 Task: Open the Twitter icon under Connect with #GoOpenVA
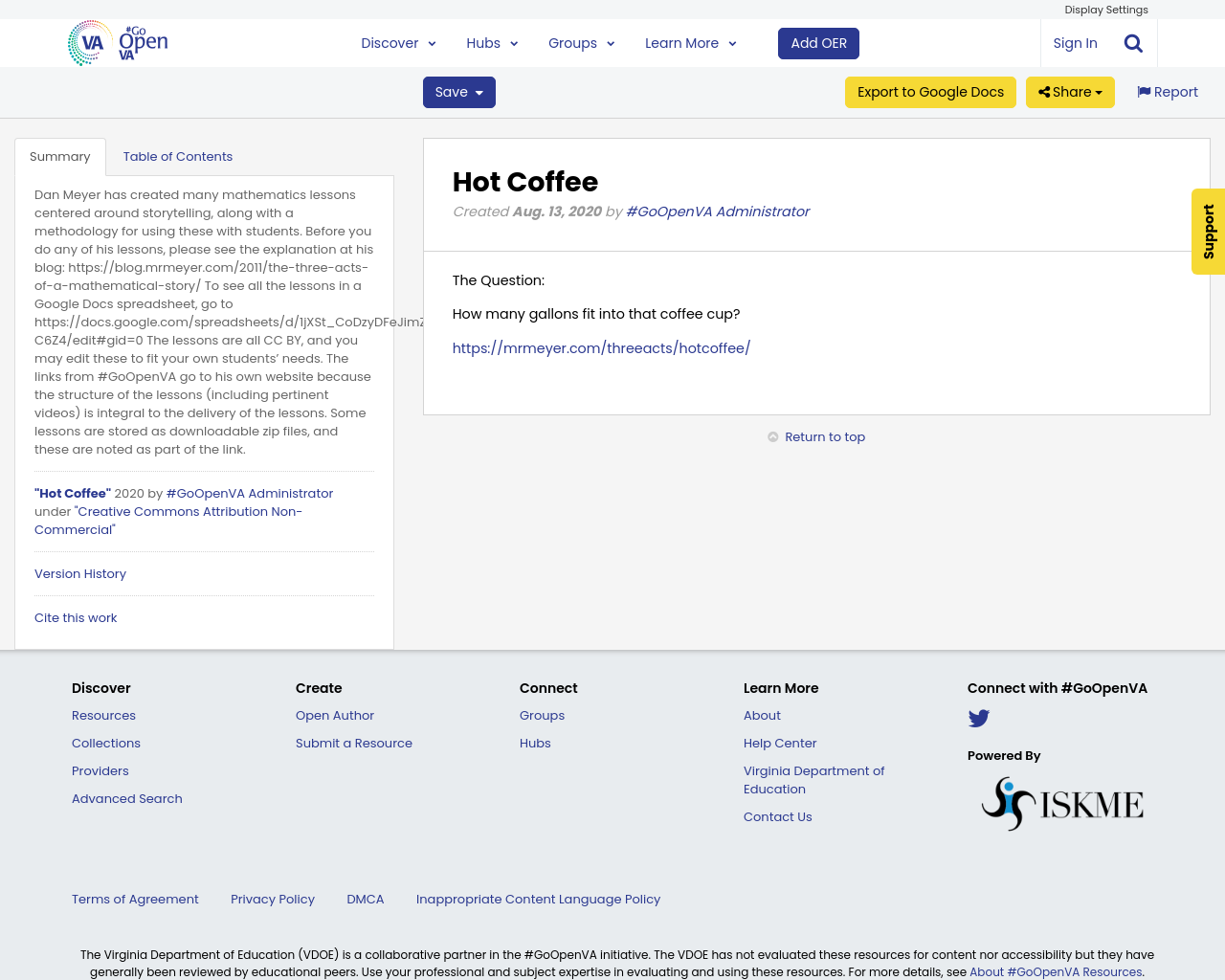(x=978, y=716)
